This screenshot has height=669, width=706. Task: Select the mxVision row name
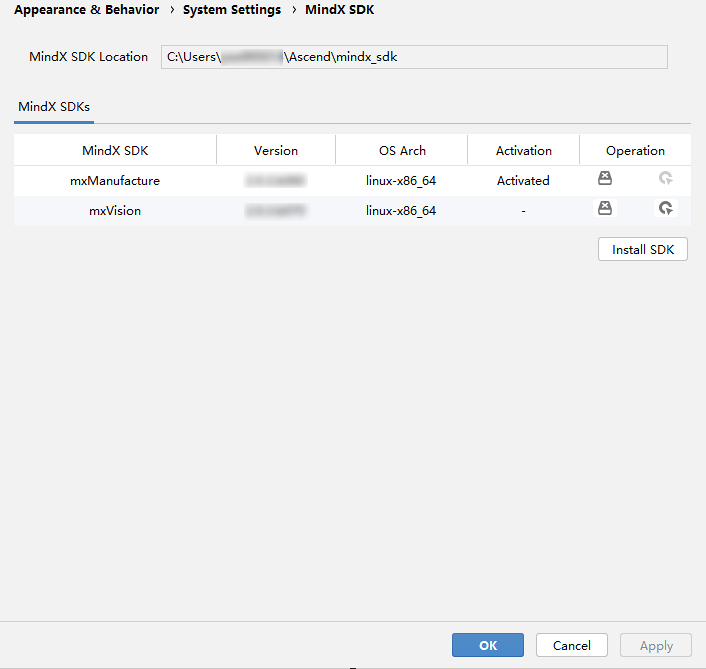[115, 211]
